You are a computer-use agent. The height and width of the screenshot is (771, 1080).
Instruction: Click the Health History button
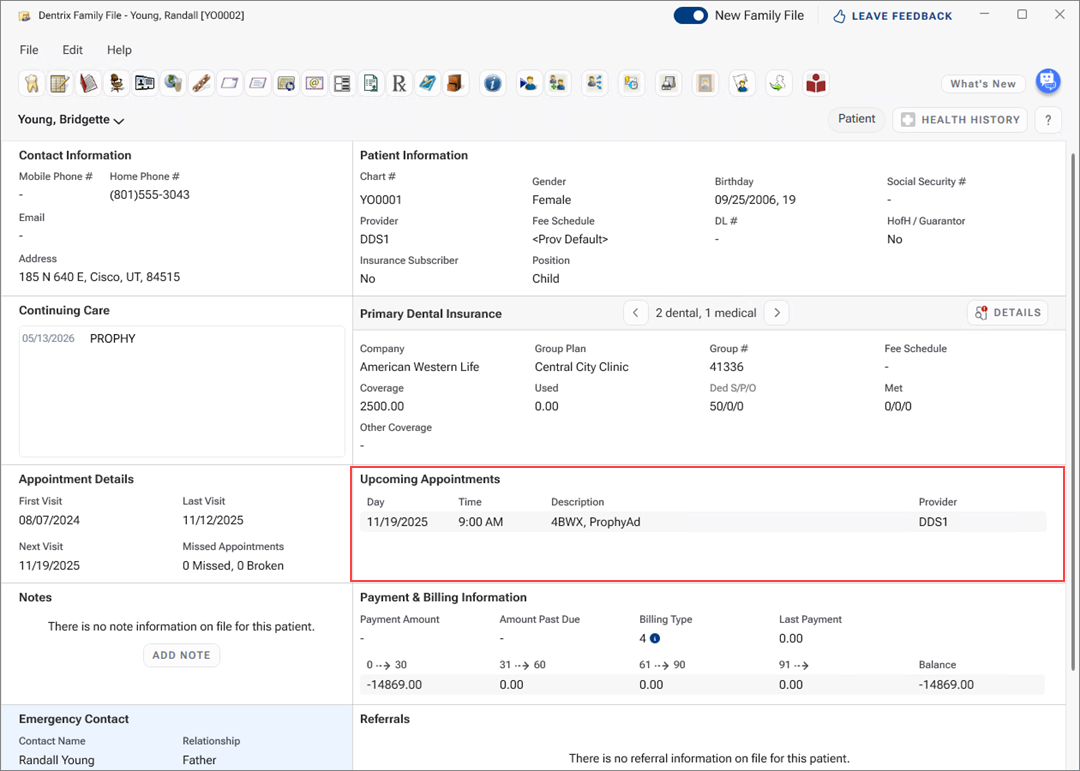coord(960,120)
